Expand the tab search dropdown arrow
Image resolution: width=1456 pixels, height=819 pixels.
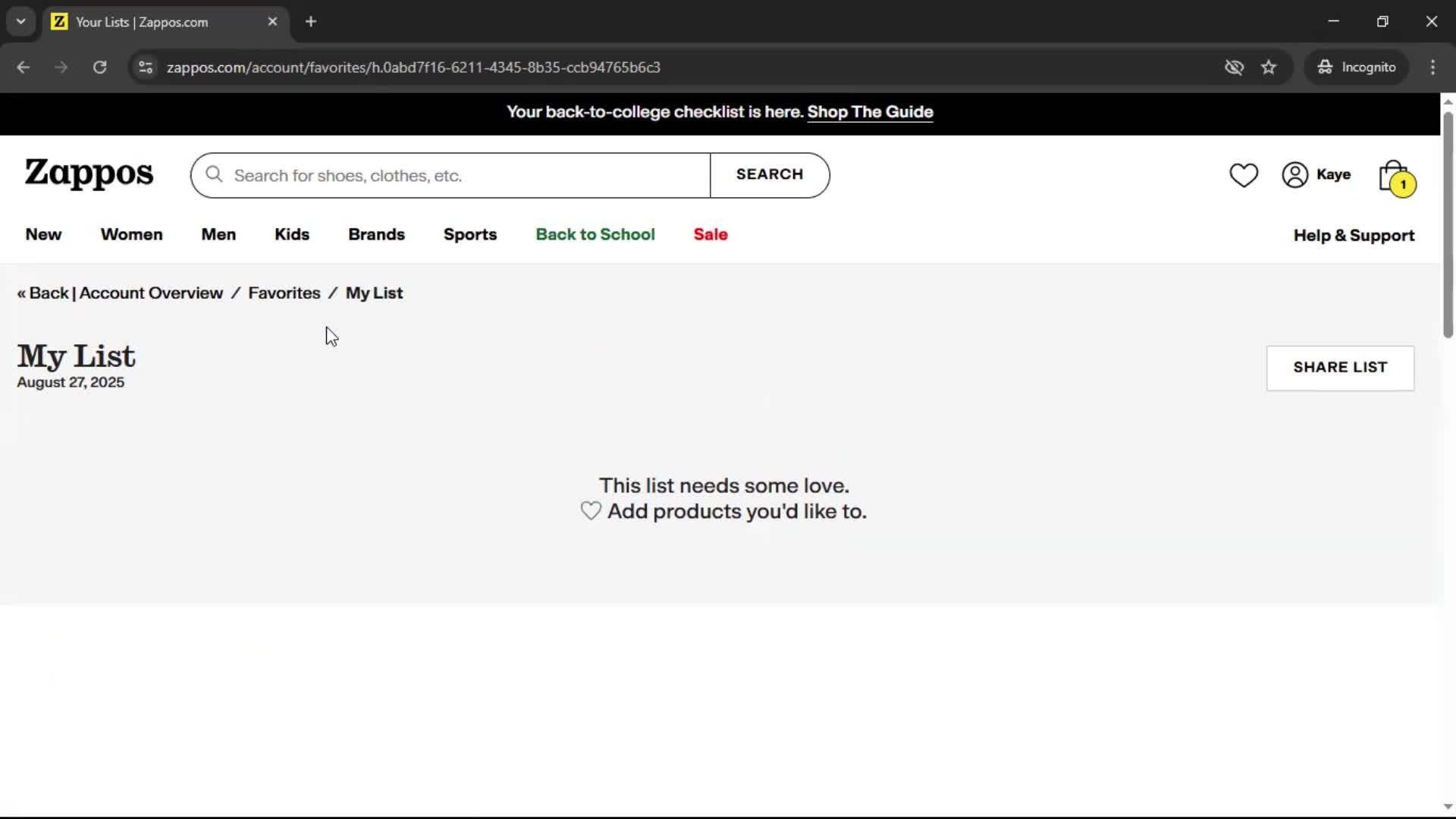(x=20, y=21)
